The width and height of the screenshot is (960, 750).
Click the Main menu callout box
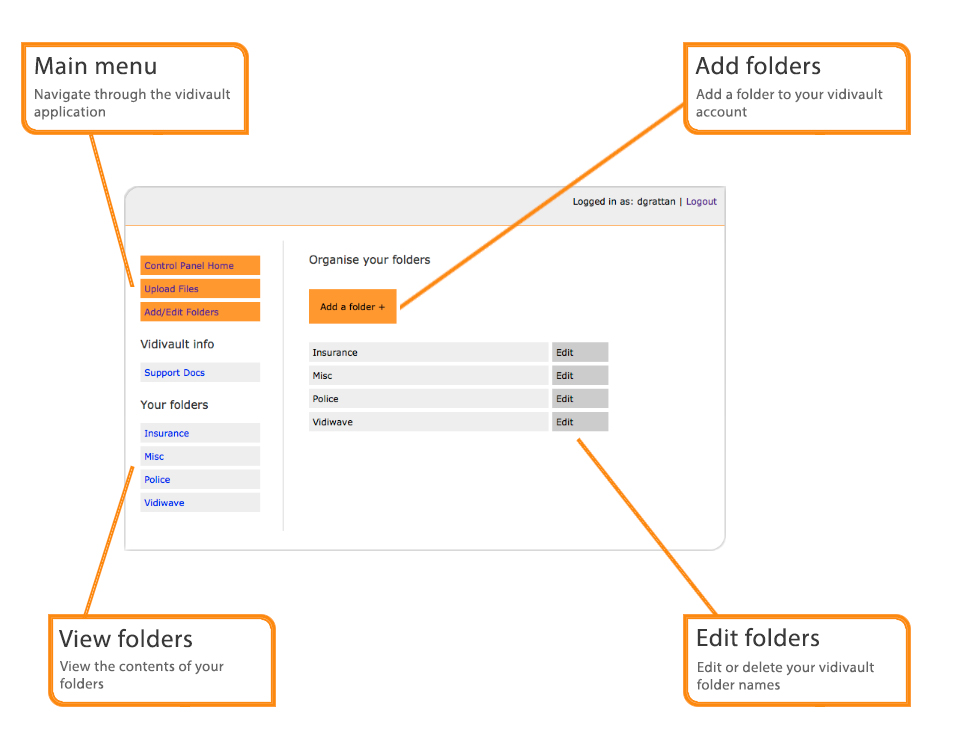point(134,88)
